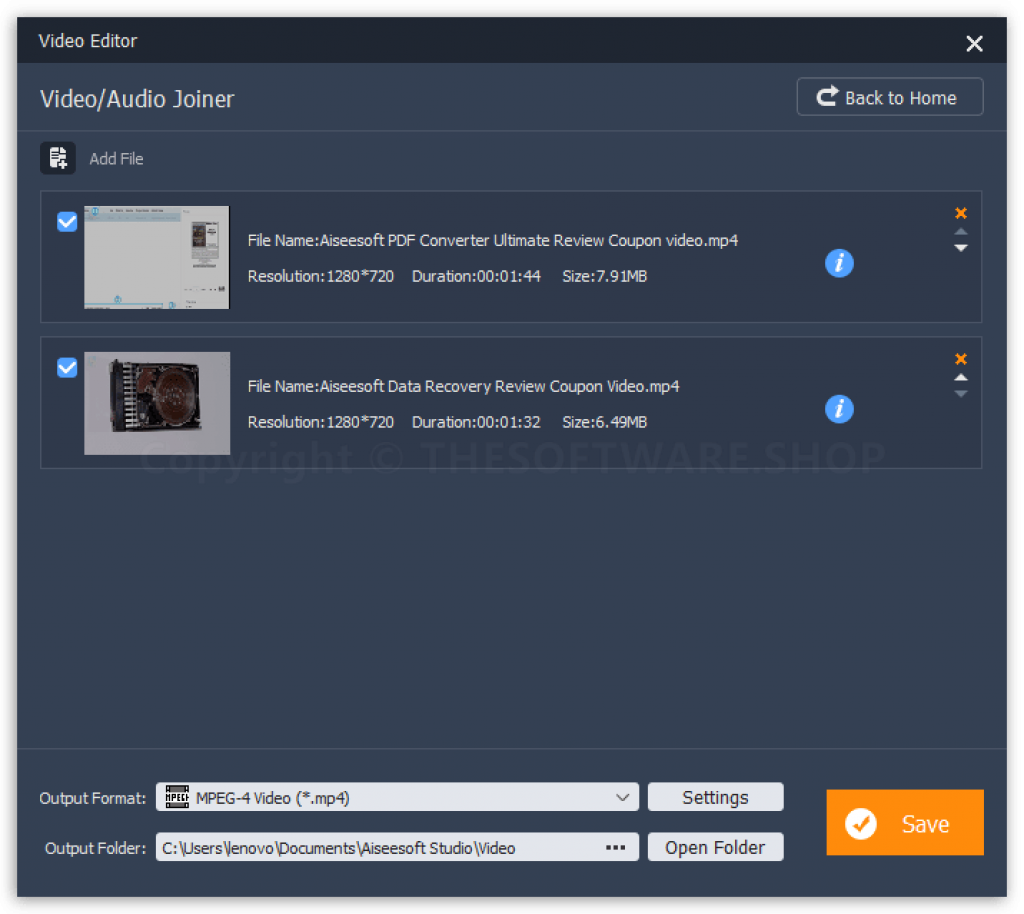Click file name Aiseesoft Data Recovery Review Coupon Video.mp4

coord(463,386)
